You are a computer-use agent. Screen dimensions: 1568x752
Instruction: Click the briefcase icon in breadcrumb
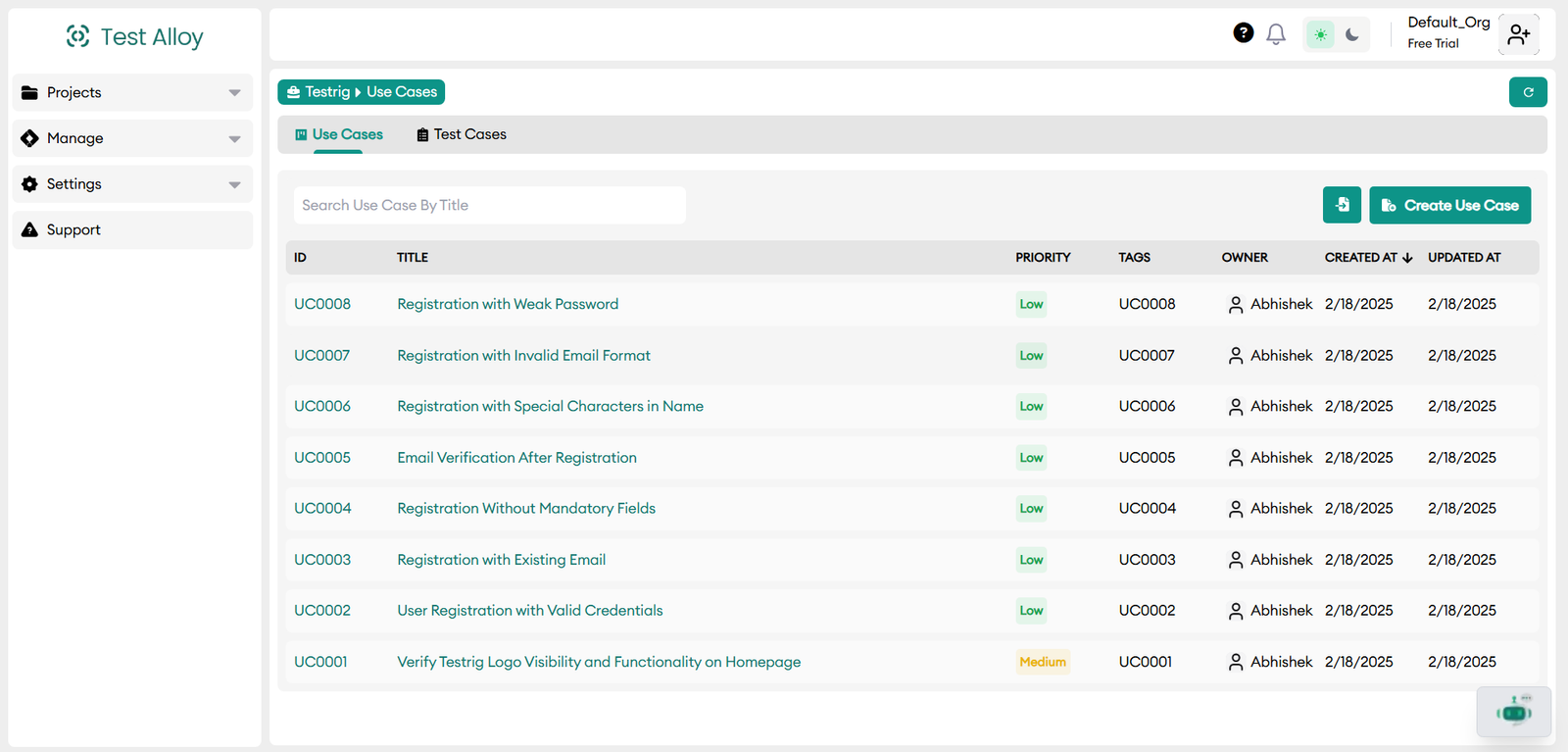click(x=293, y=92)
